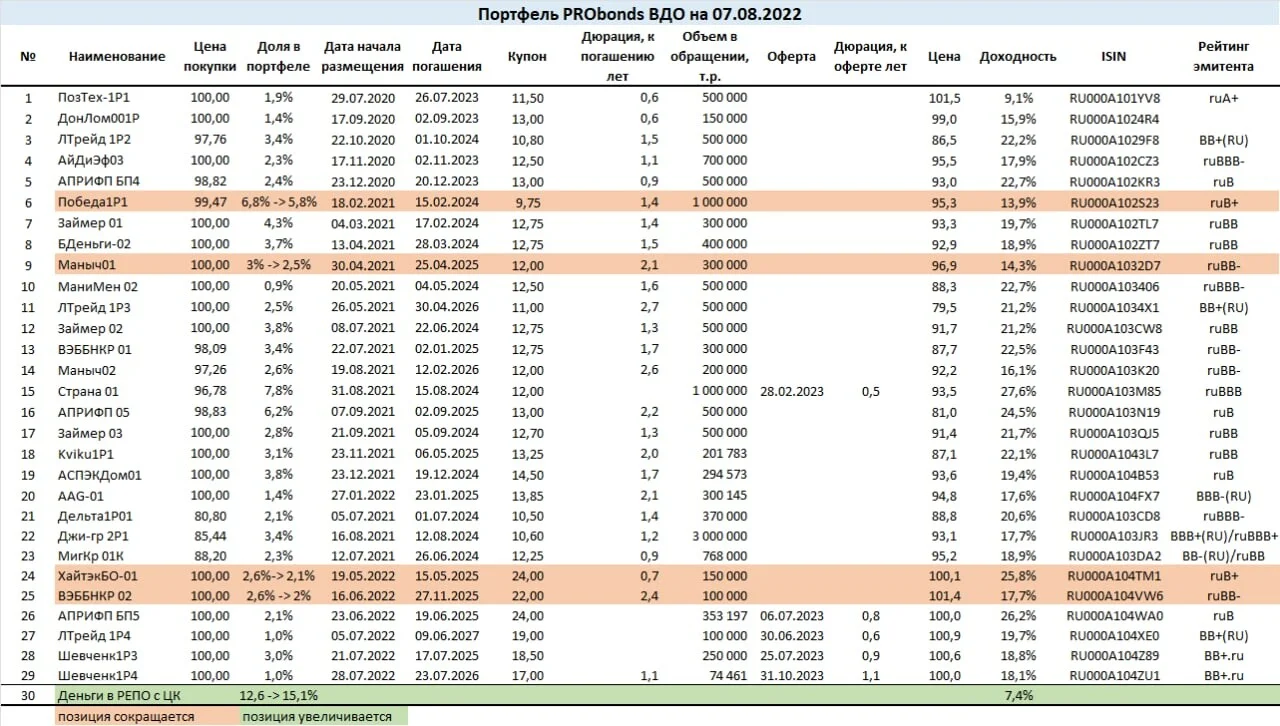
Task: Click the 'МигКр 01К' name cell
Action: (x=91, y=557)
